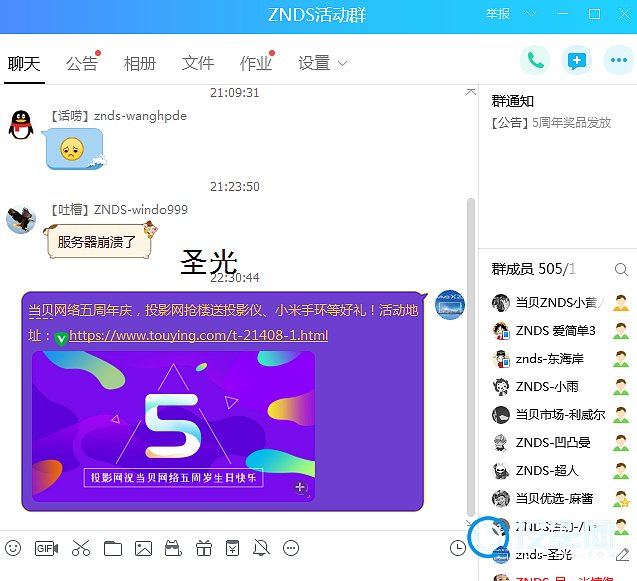Open the touying.com t-21408-1 link

click(198, 335)
